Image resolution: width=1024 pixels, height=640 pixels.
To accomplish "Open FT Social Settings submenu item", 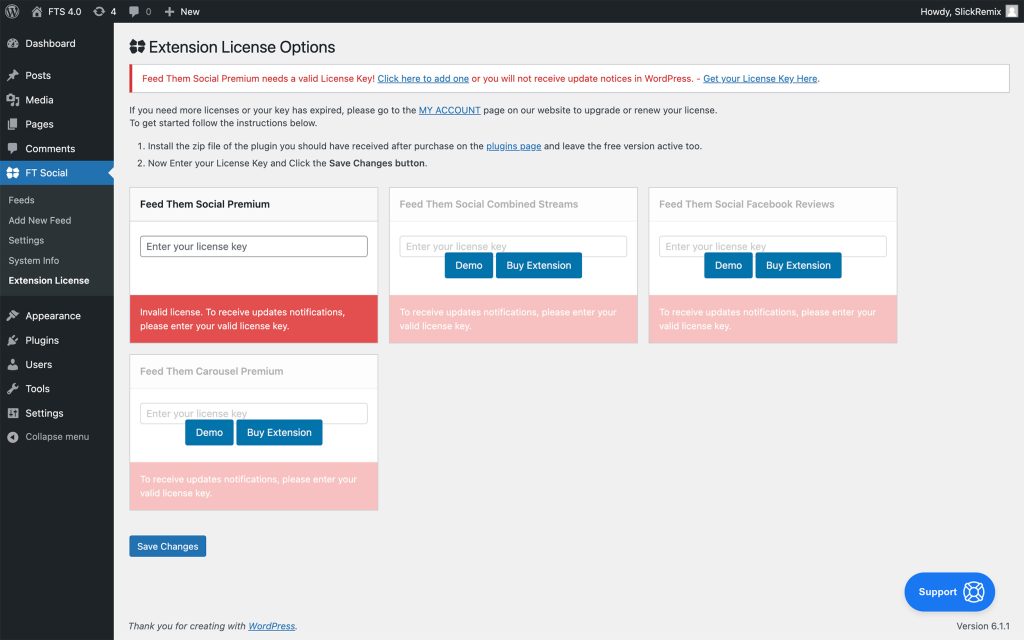I will (26, 240).
